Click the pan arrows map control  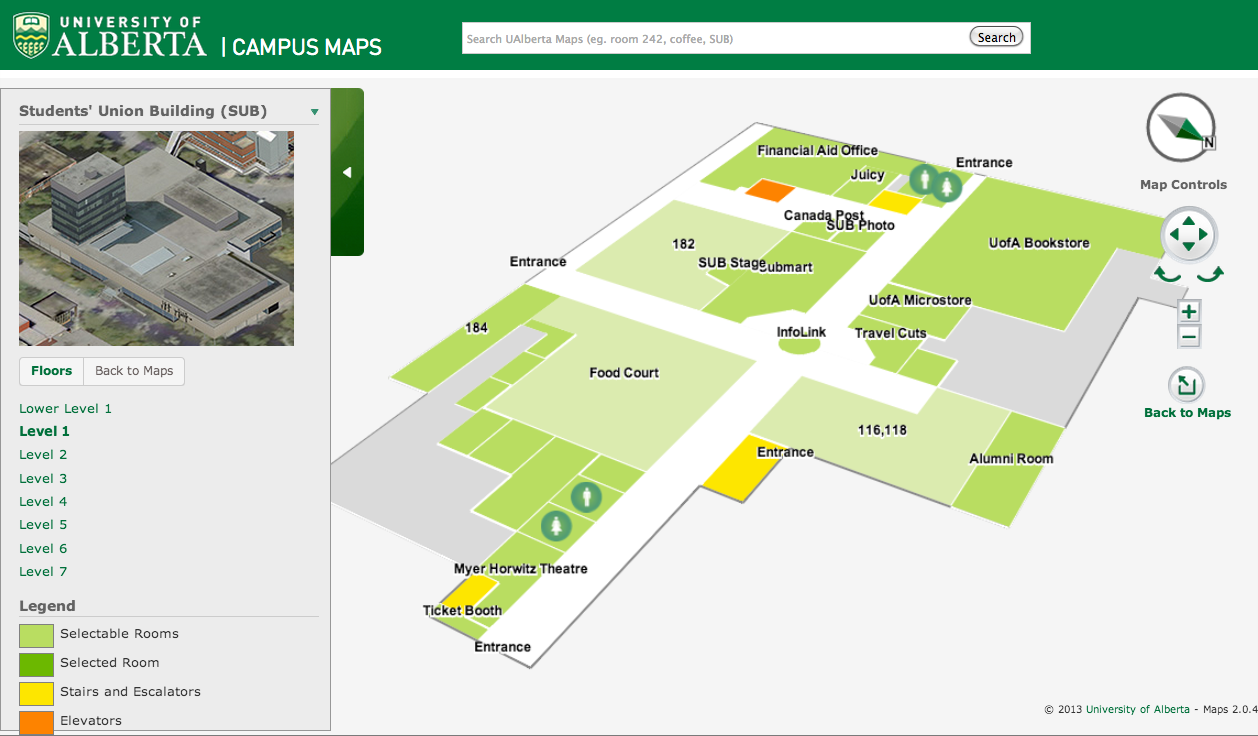coord(1188,235)
